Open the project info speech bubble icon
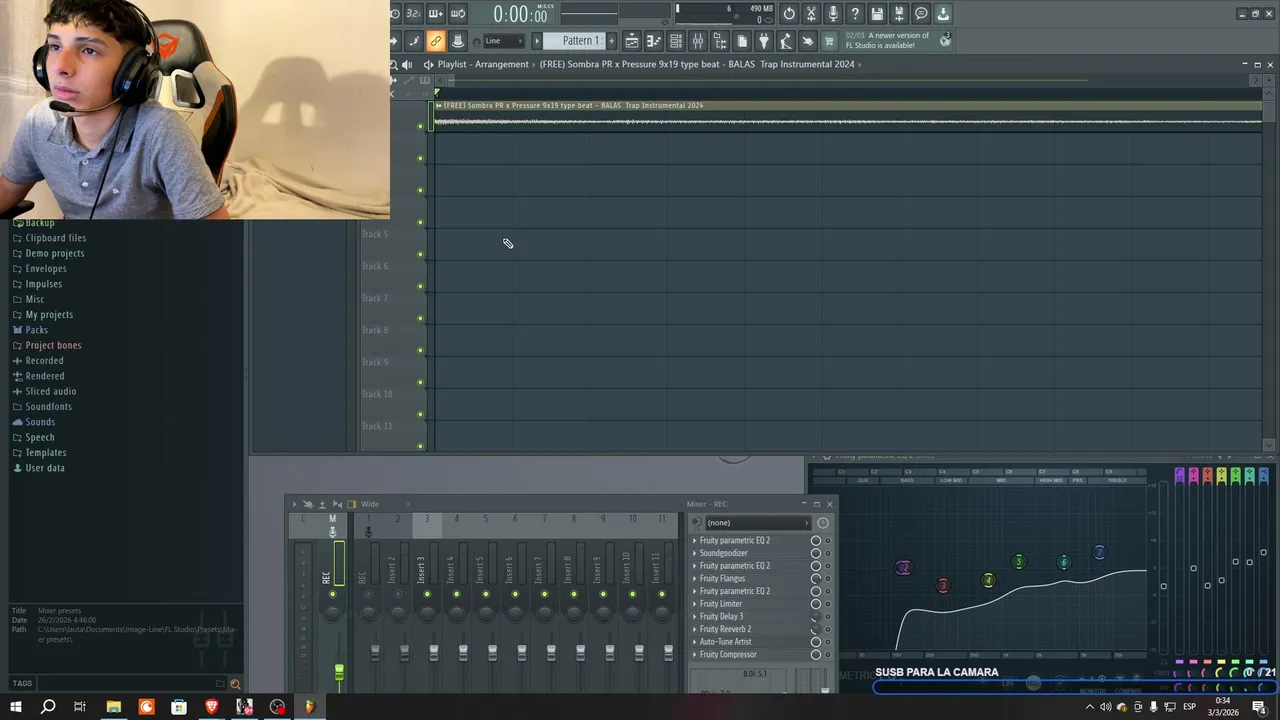The width and height of the screenshot is (1280, 720). pos(920,14)
